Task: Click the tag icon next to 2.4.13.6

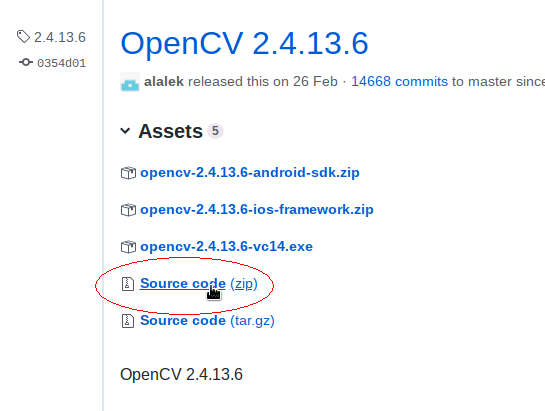Action: tap(23, 37)
